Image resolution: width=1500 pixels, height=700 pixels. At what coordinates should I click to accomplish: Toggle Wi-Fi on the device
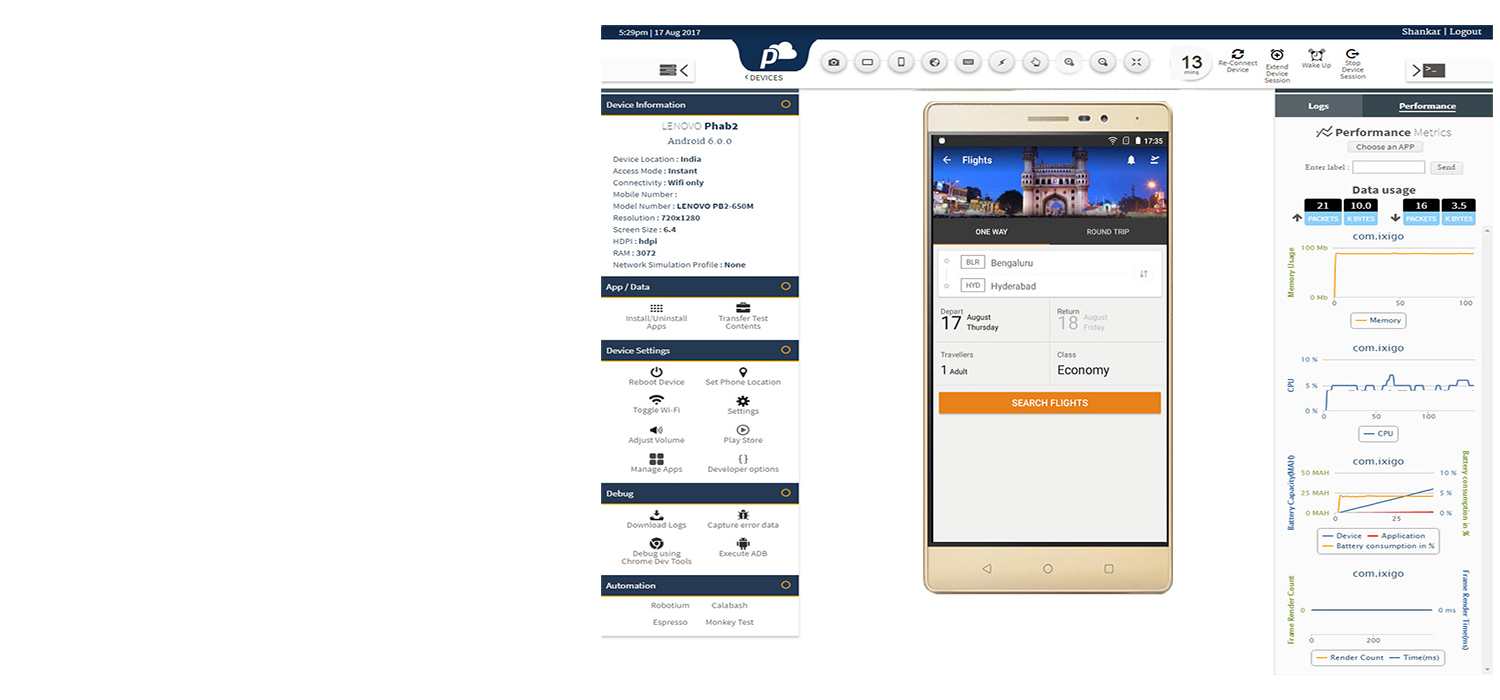pos(656,403)
